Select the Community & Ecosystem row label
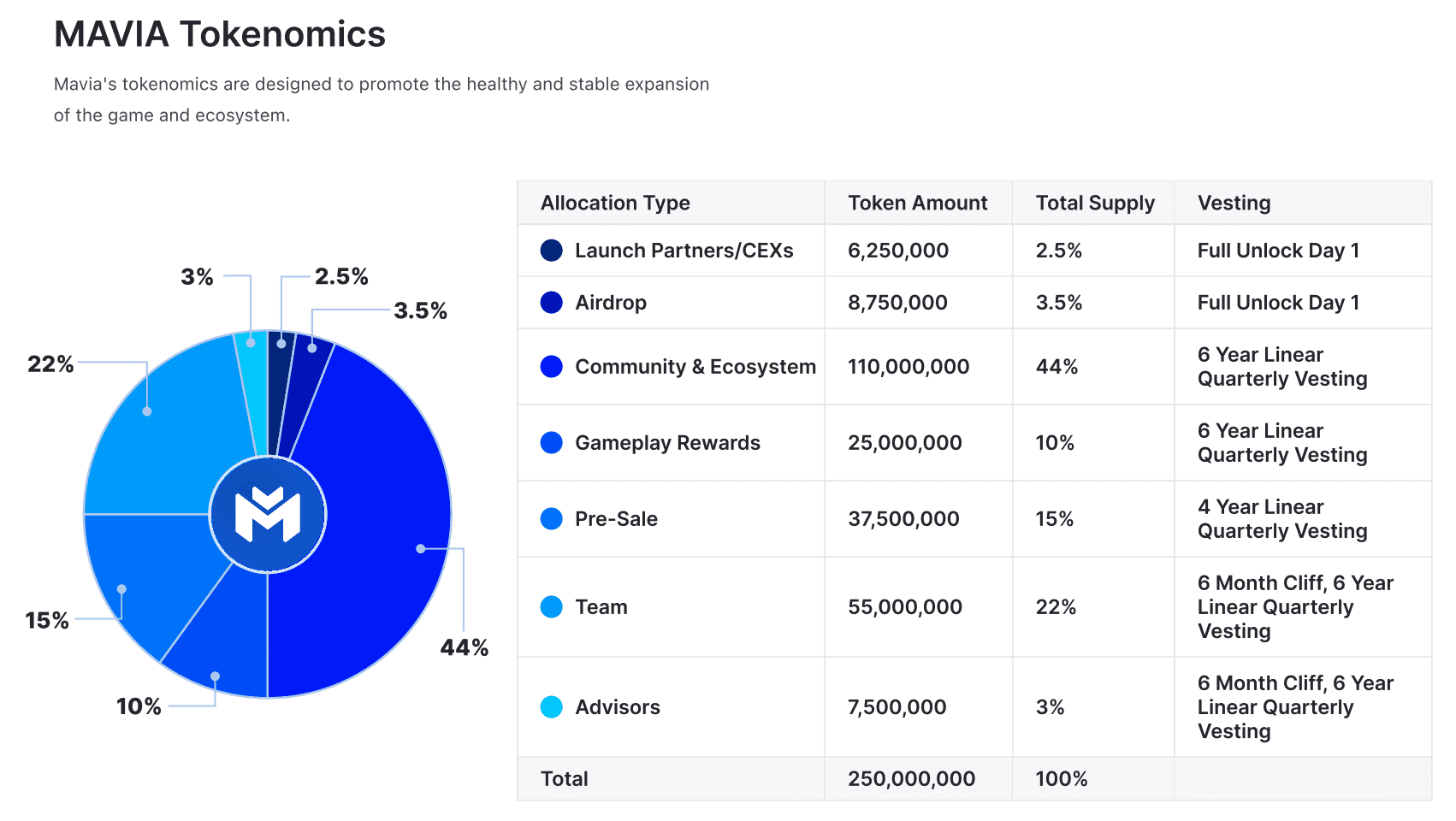This screenshot has width=1456, height=821. (695, 367)
